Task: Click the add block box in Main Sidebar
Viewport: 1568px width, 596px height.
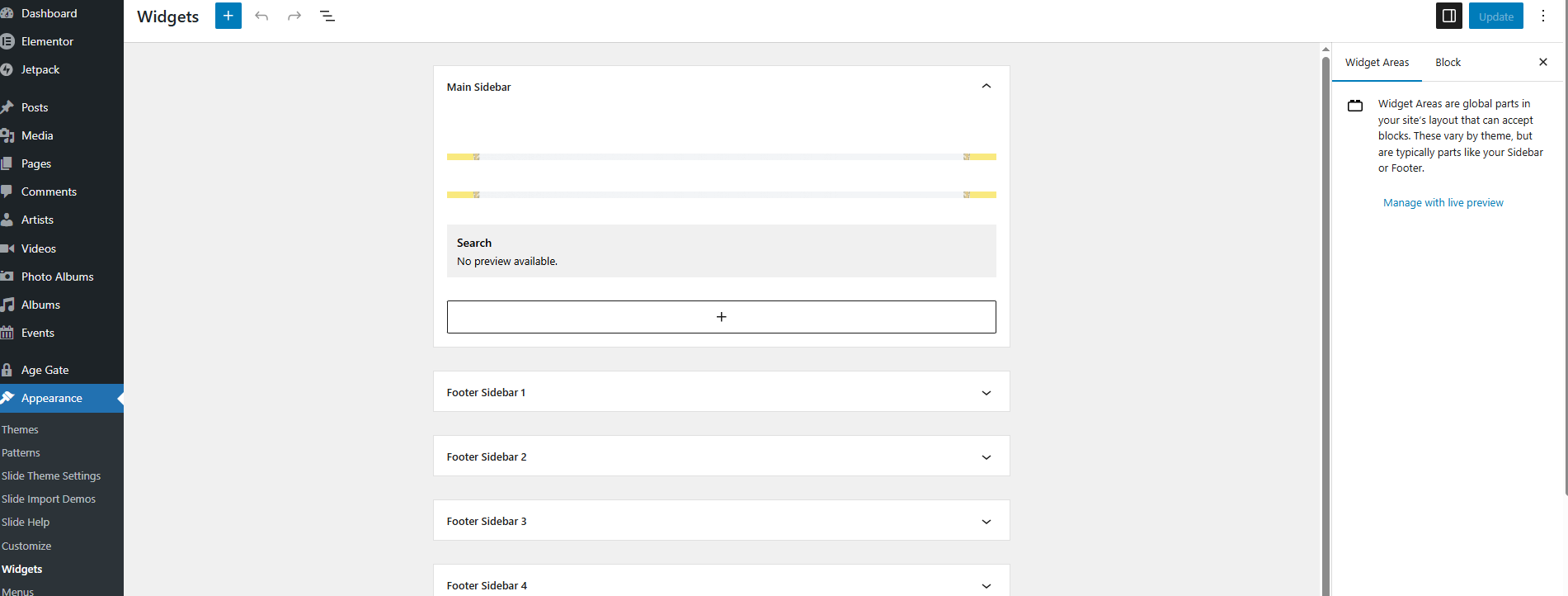Action: (x=721, y=317)
